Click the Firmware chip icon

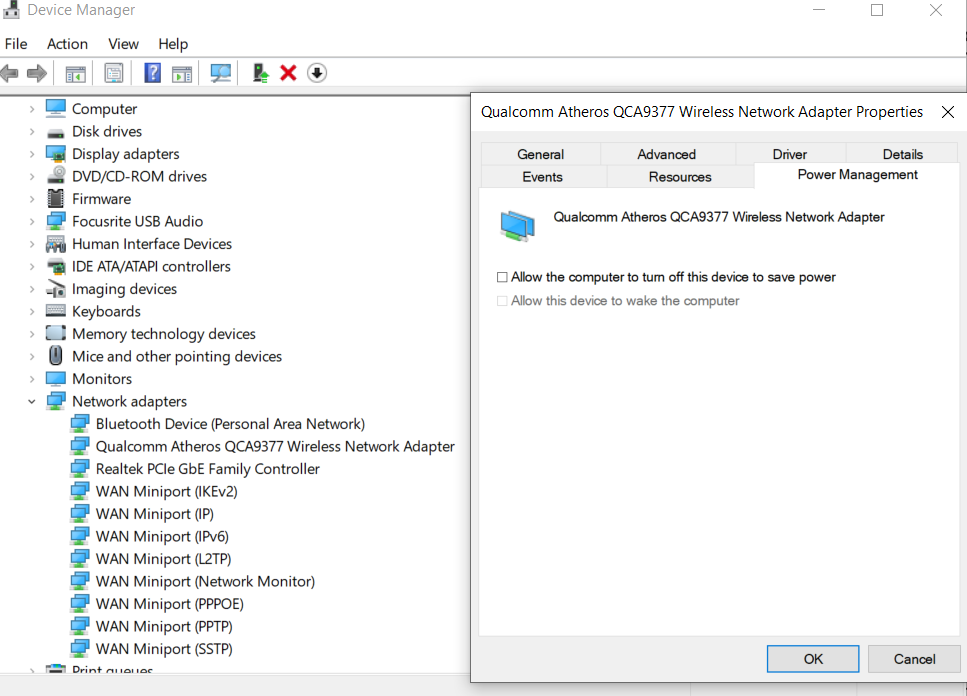56,199
